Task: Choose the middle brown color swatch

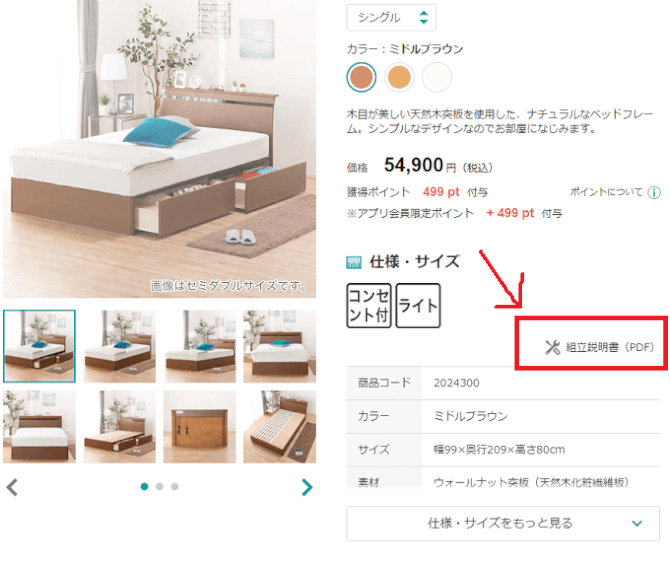Action: (x=361, y=77)
